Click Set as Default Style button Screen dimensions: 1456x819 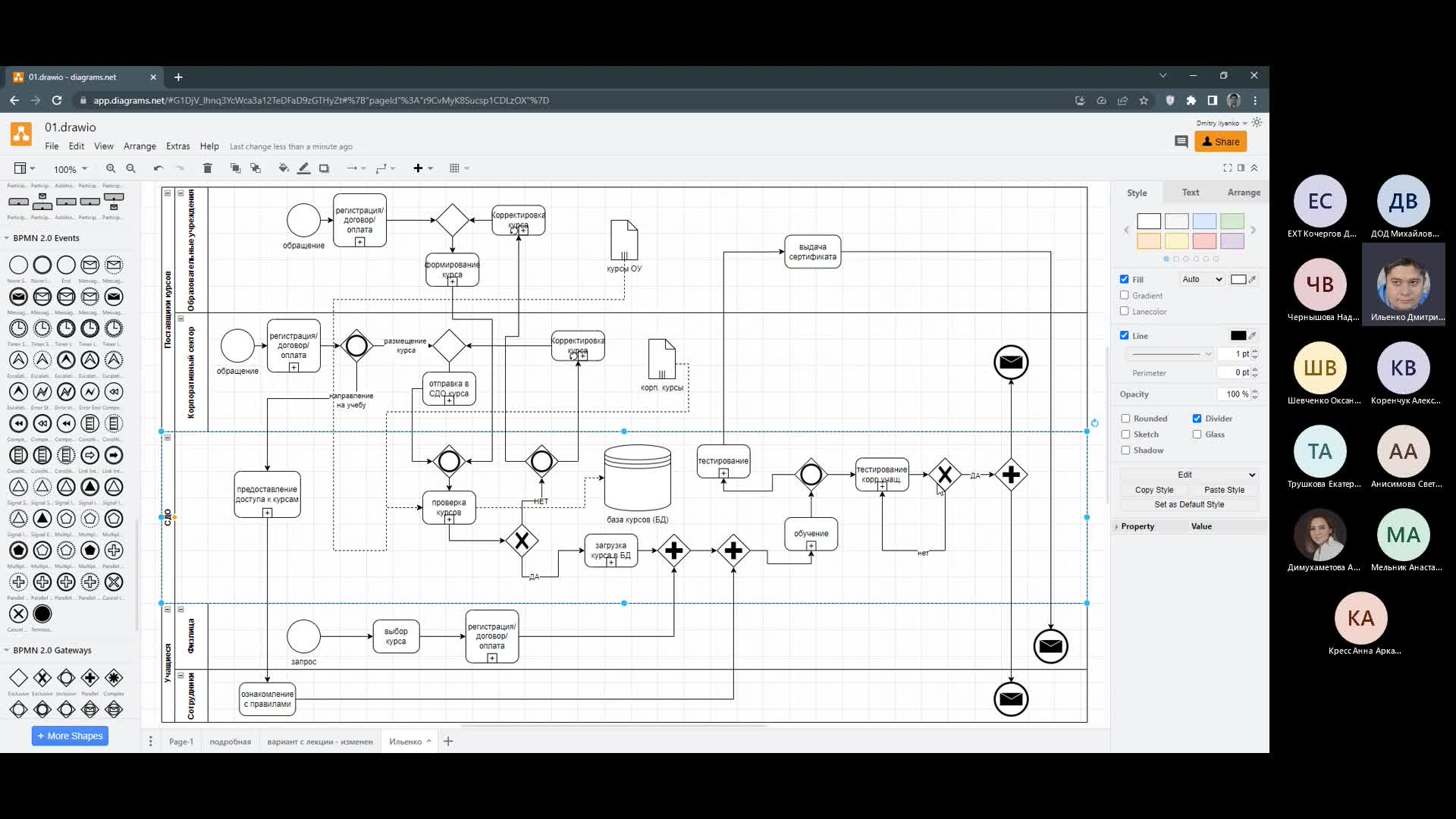1189,504
